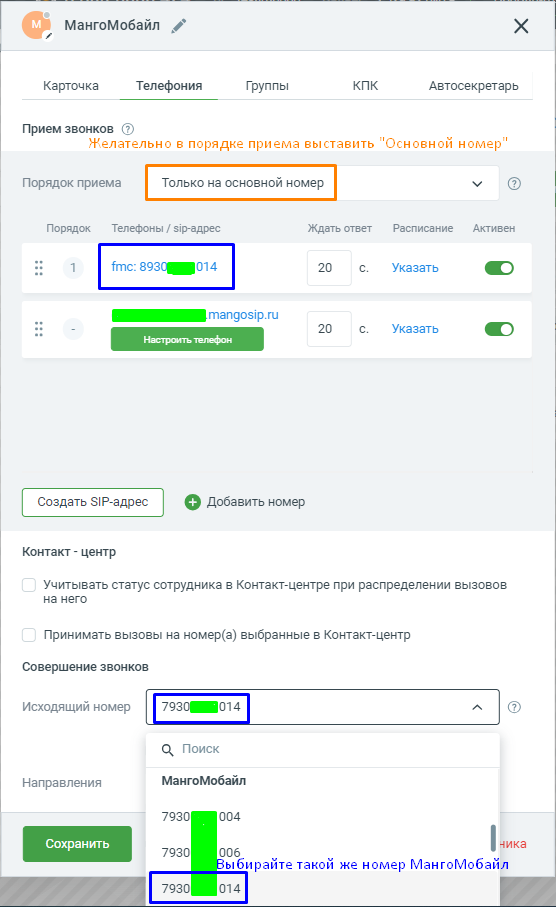Toggle Активен switch for mangosip.ru address

coord(499,329)
